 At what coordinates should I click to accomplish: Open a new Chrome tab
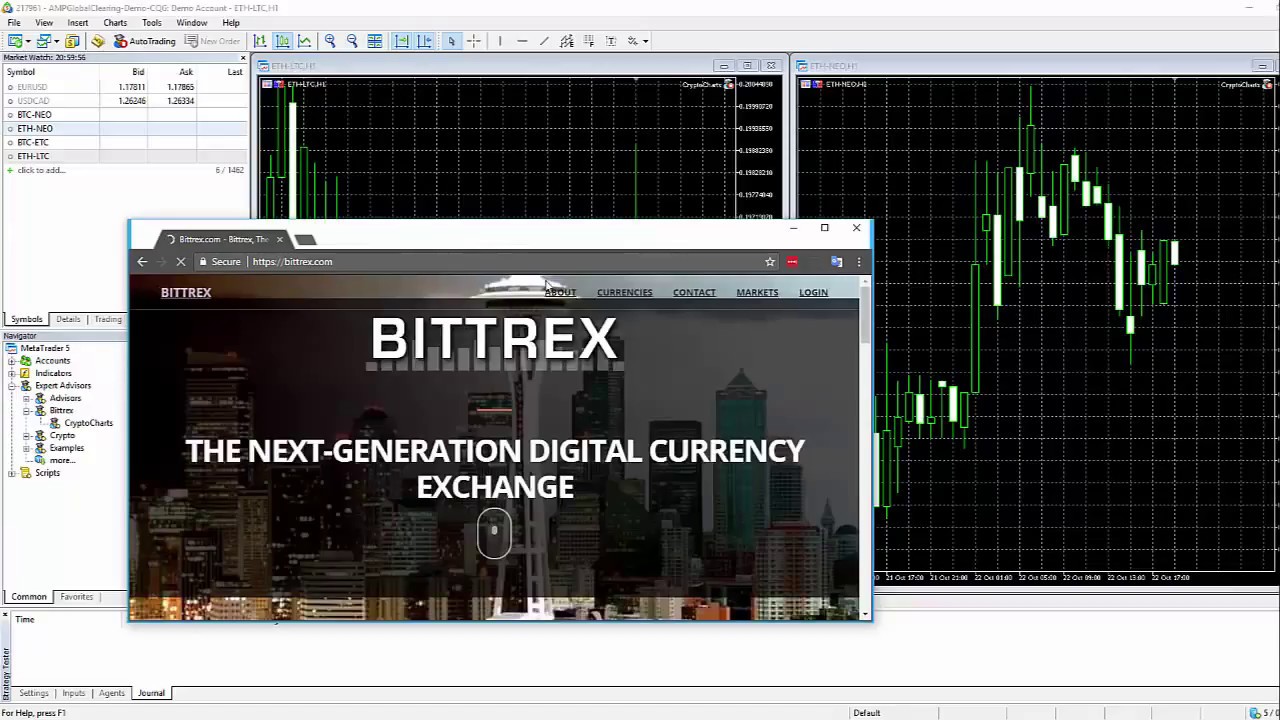[306, 240]
